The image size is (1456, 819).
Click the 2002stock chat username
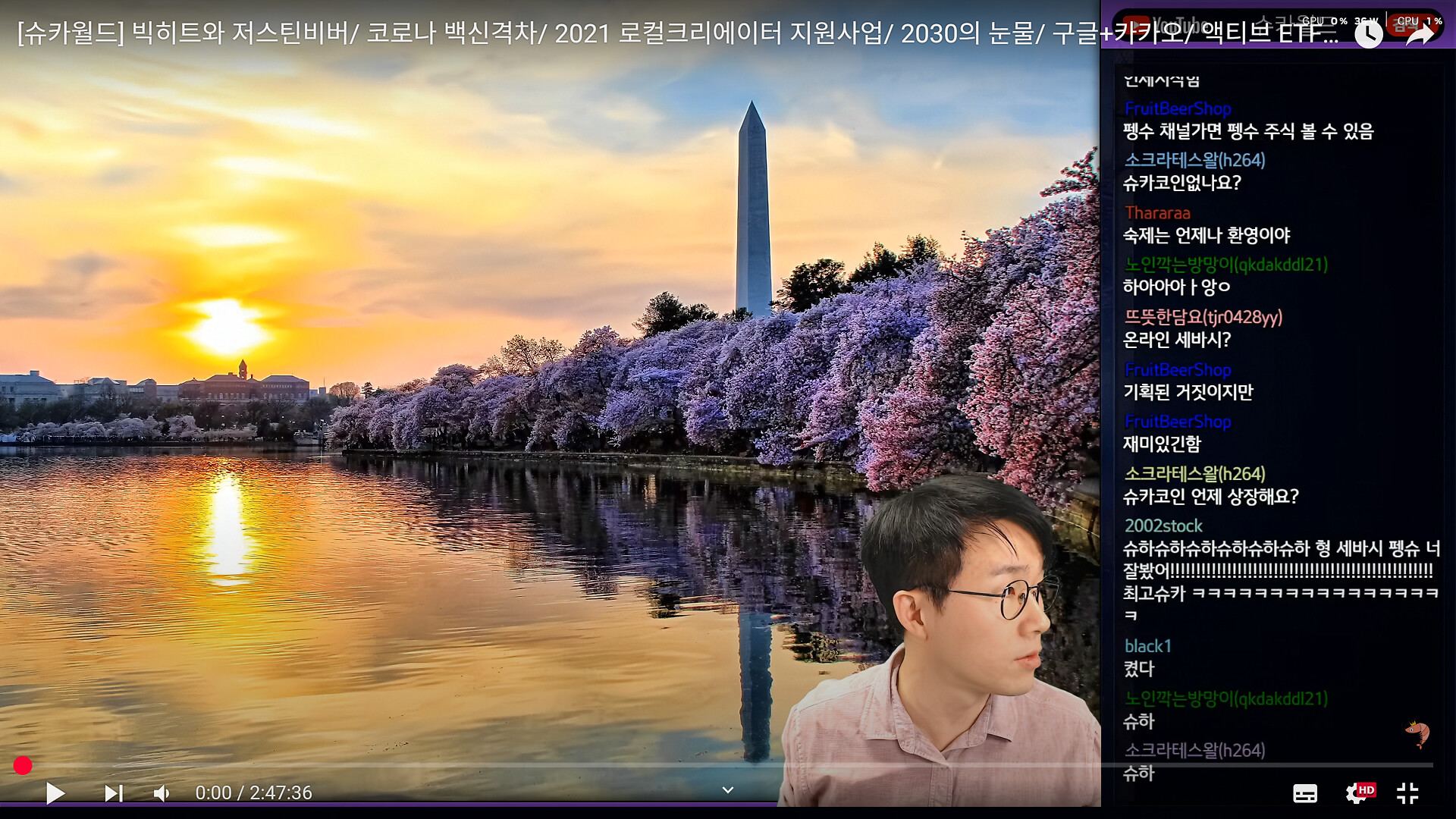click(x=1163, y=526)
